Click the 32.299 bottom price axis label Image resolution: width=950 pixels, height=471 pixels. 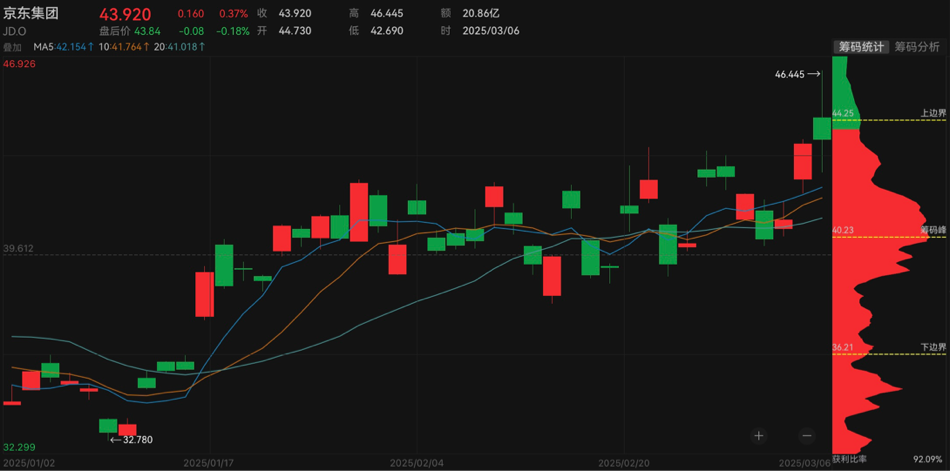coord(19,447)
